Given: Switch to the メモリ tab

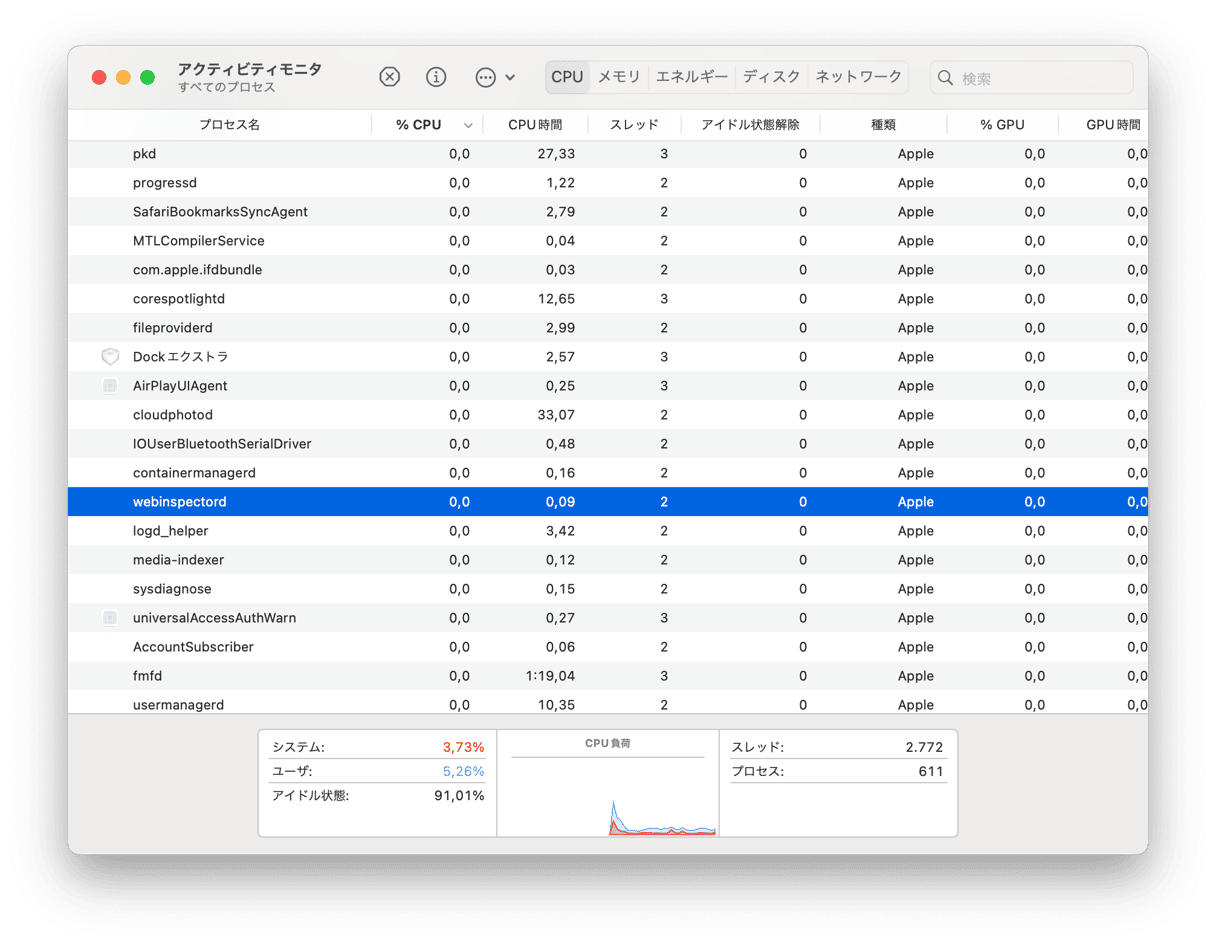Looking at the screenshot, I should pos(619,77).
